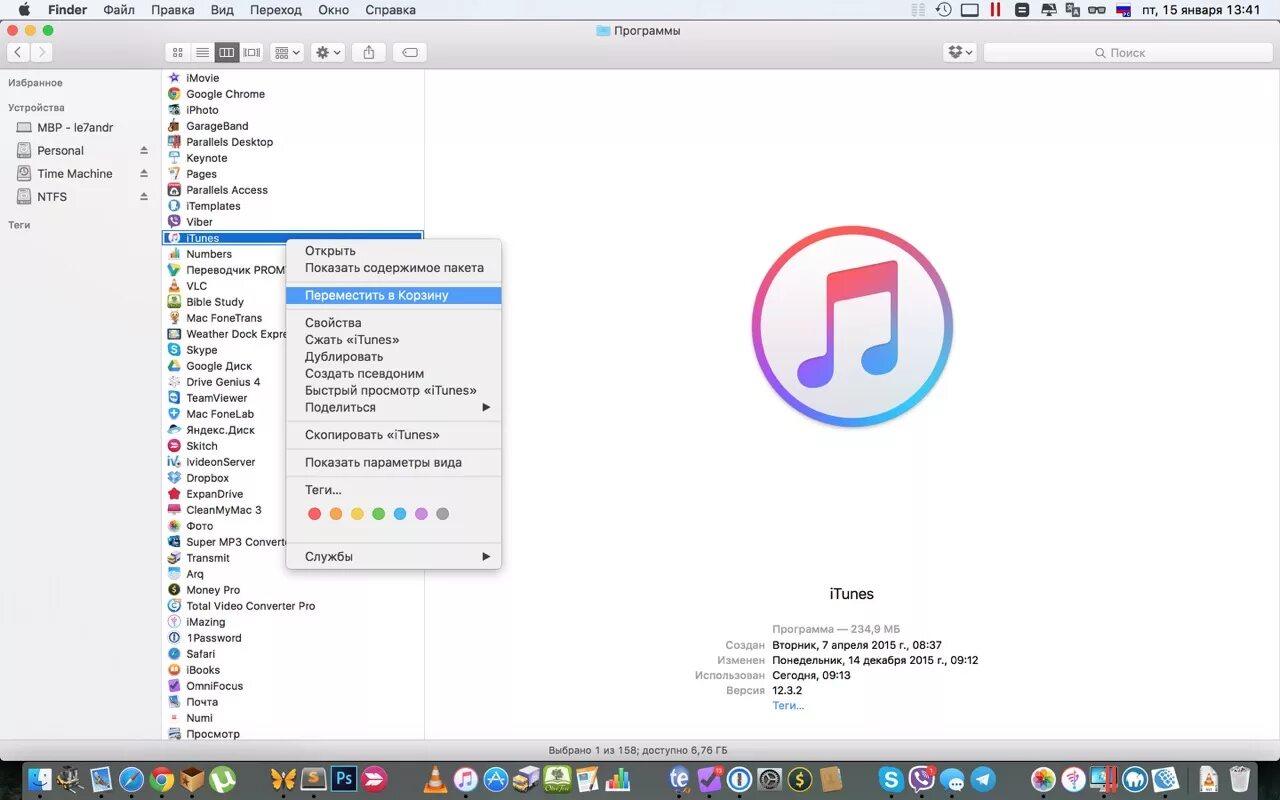The height and width of the screenshot is (800, 1280).
Task: Expand the Службы submenu
Action: [394, 557]
